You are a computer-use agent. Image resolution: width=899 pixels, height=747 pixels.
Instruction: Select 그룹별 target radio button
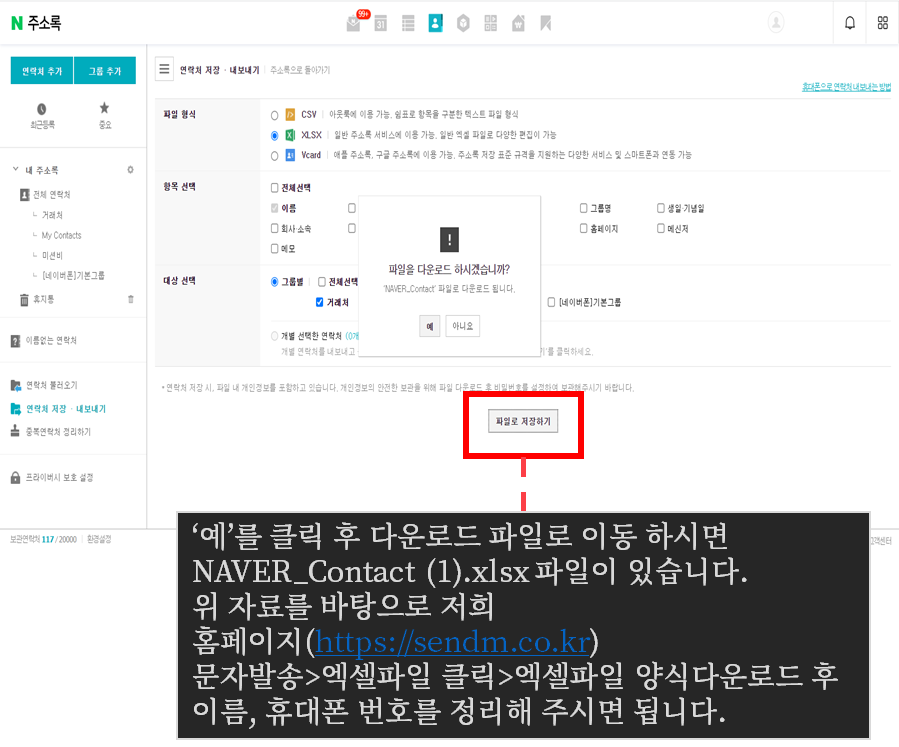(275, 281)
